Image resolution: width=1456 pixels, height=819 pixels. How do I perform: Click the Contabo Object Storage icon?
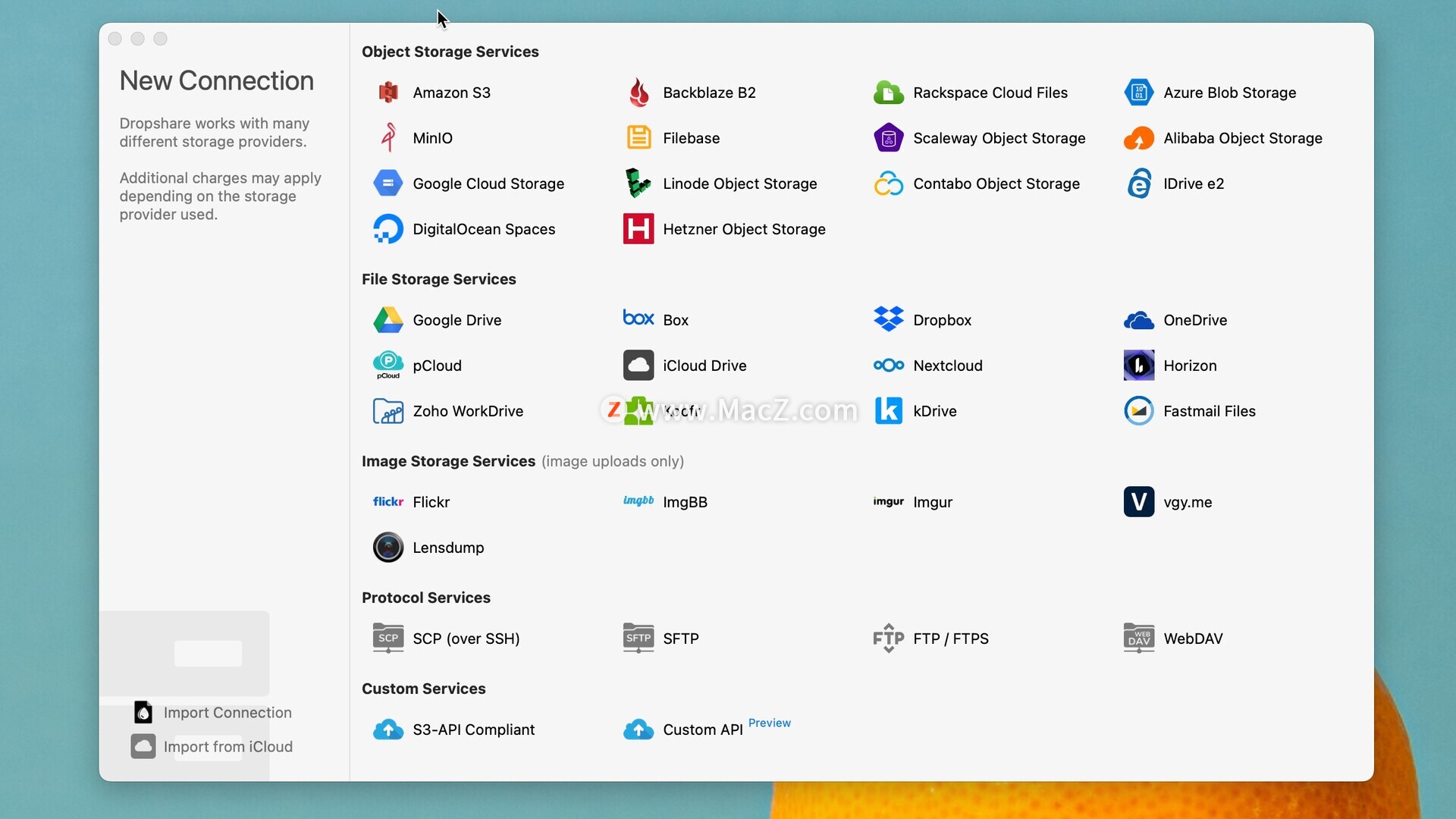tap(889, 184)
